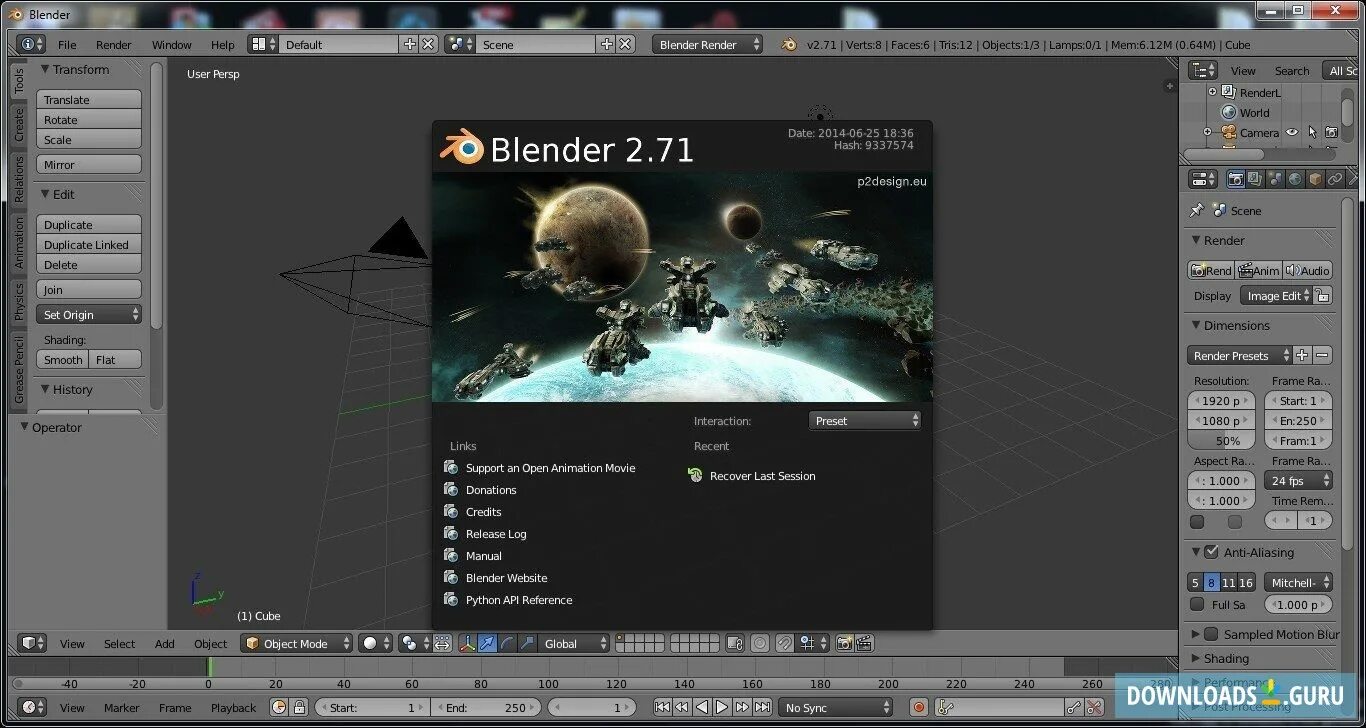Toggle Camera renderability in outliner
Screen dimensions: 1366x728
point(1331,132)
